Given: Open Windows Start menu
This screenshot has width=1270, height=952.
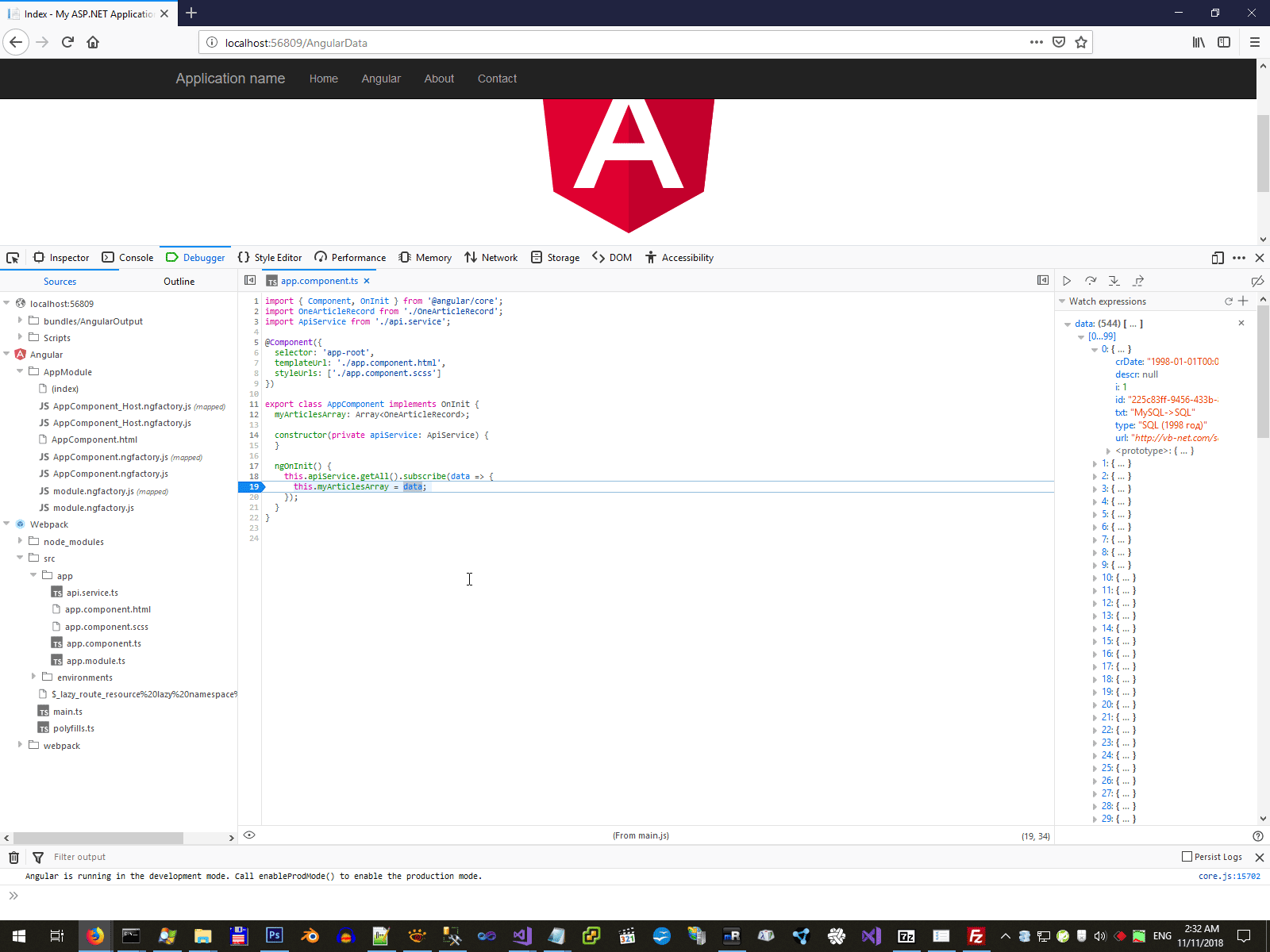Looking at the screenshot, I should (x=19, y=936).
